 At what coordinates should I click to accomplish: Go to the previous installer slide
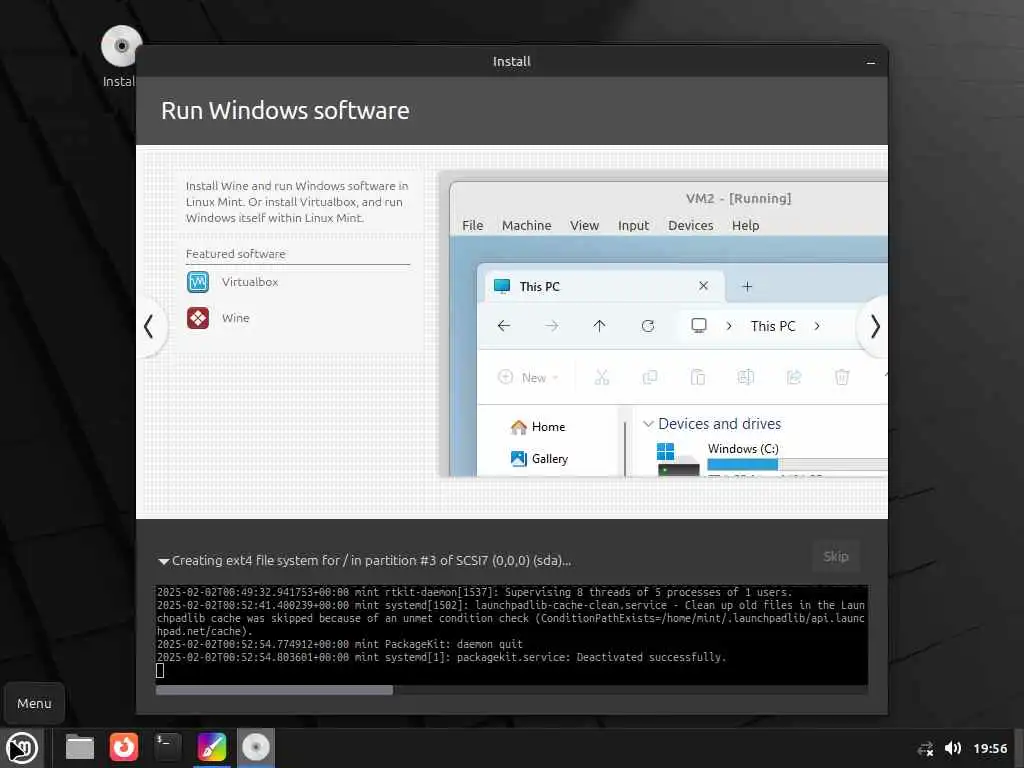pos(150,326)
